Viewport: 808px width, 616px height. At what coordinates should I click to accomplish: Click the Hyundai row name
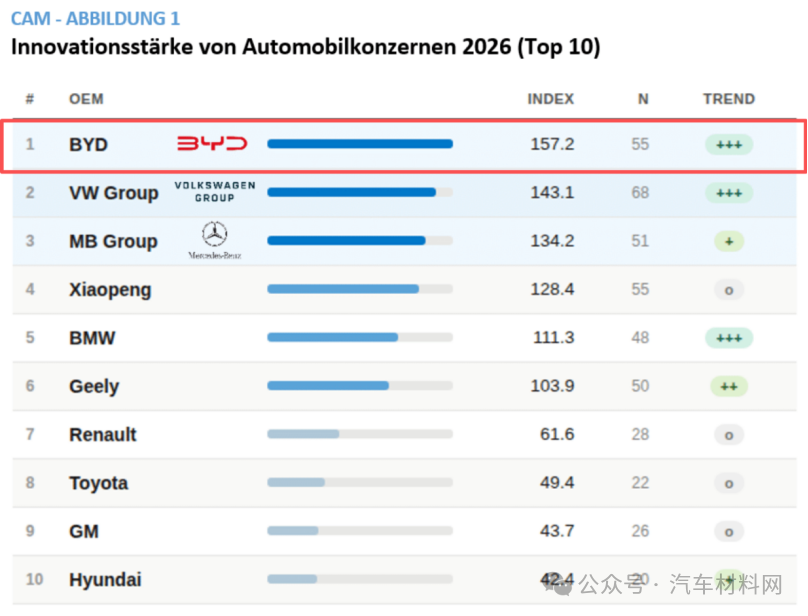(x=105, y=579)
